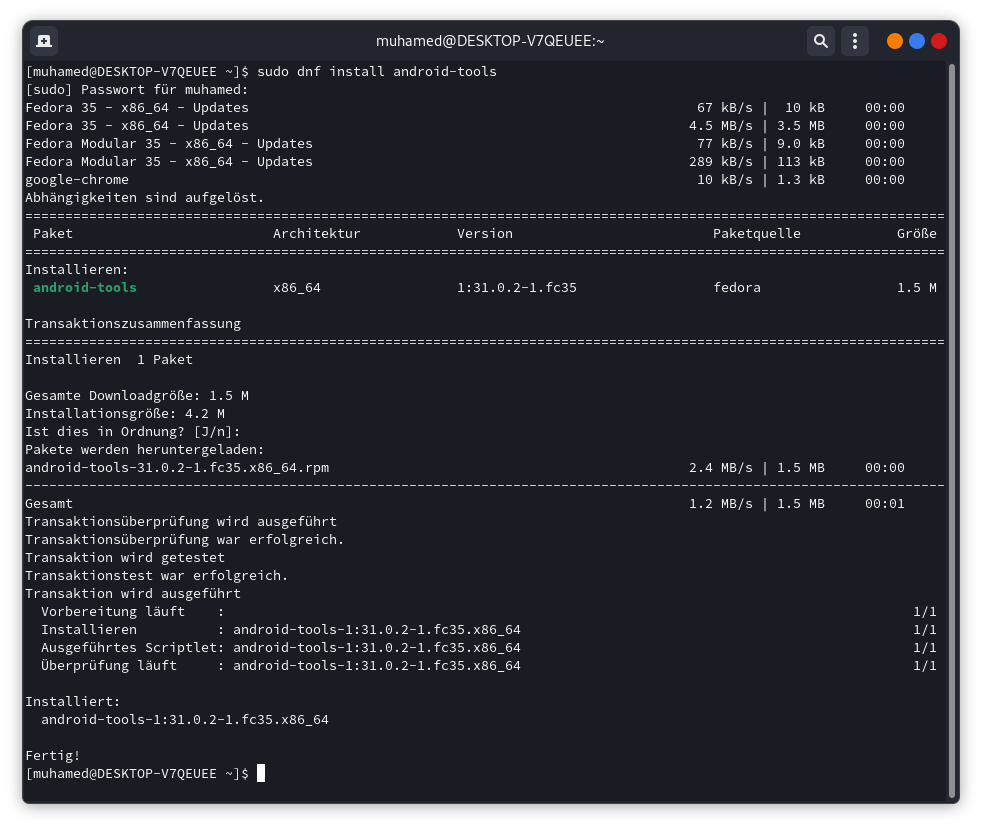Click the "Fertig!" completion message

pyautogui.click(x=53, y=756)
